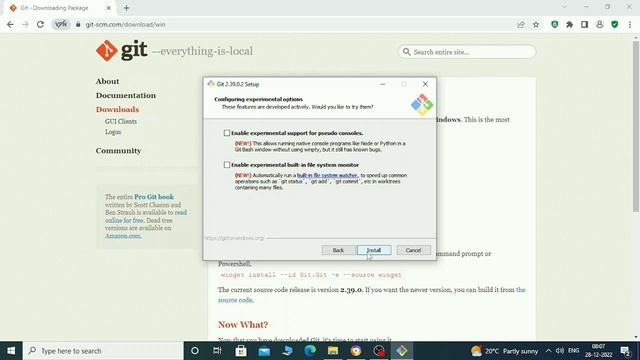Screen dimensions: 640x360
Task: Open the VPN badge in address bar
Action: pos(61,24)
